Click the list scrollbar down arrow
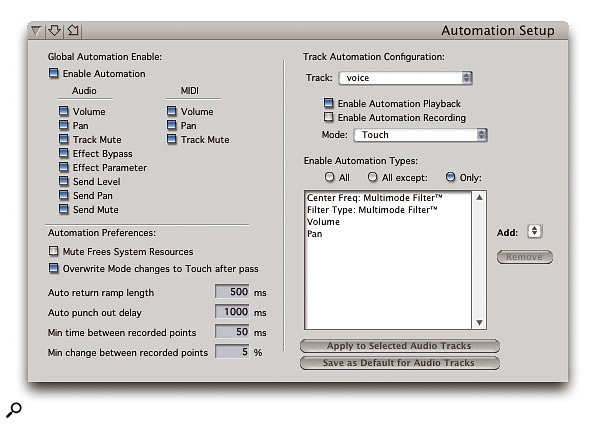This screenshot has height=424, width=602. point(479,323)
